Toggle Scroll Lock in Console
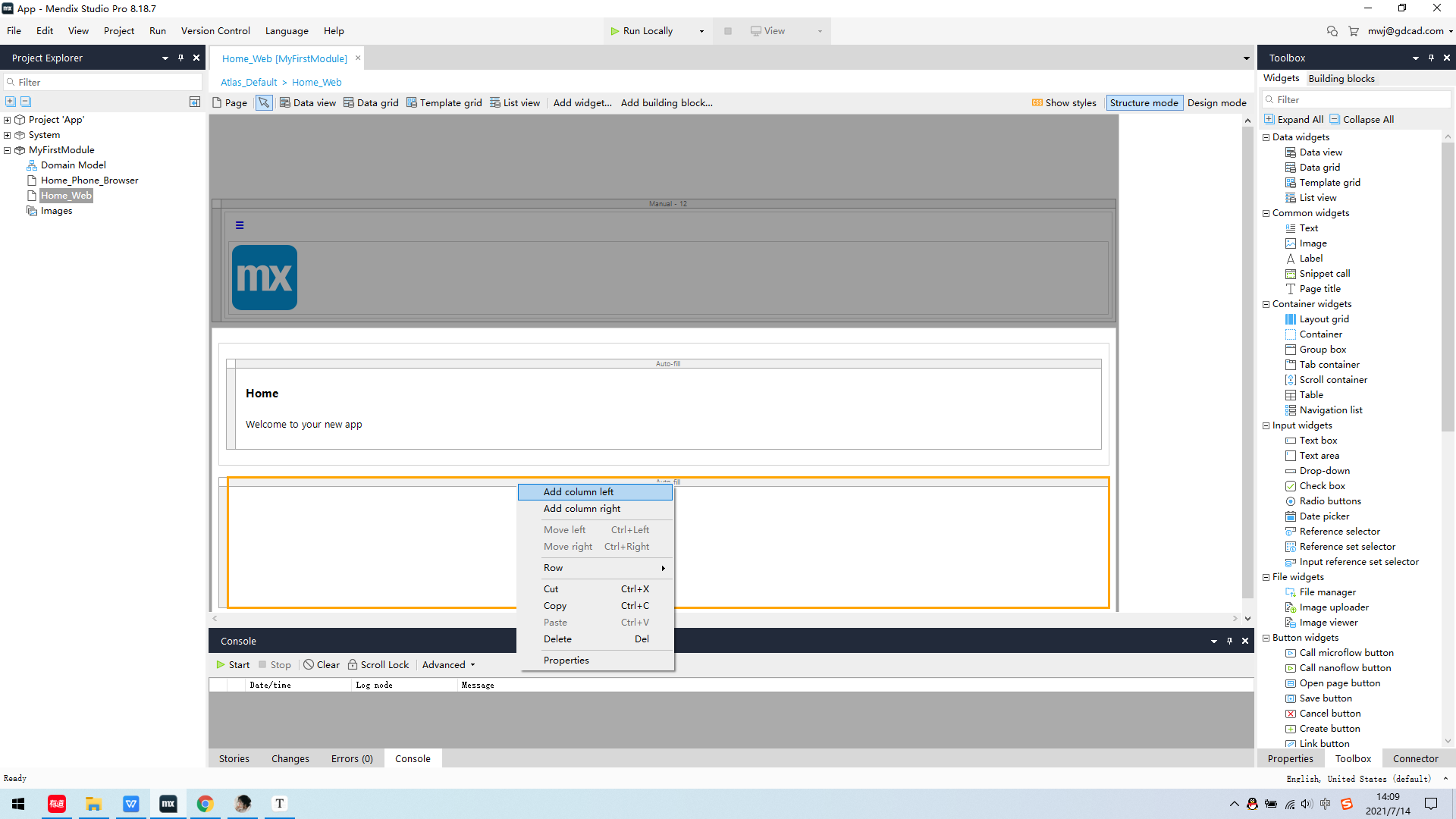This screenshot has width=1456, height=819. (378, 665)
